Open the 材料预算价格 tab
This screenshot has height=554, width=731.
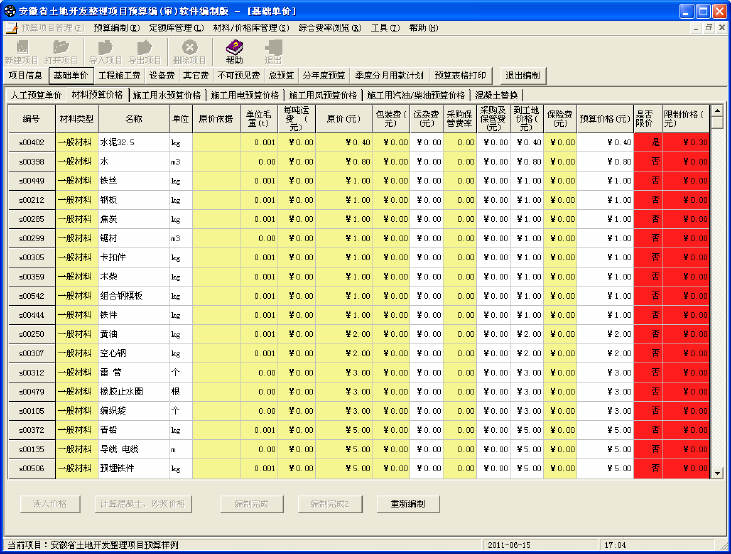point(97,95)
